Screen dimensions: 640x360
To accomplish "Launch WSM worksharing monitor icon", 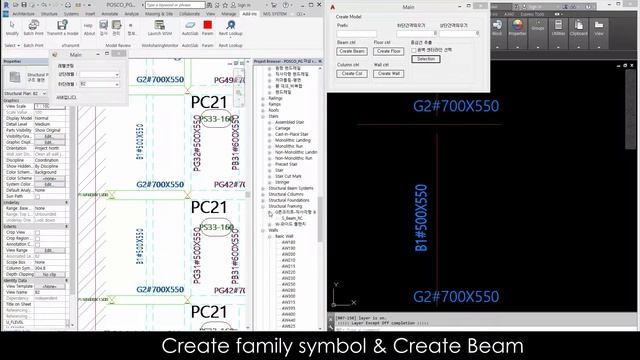I will (x=160, y=25).
